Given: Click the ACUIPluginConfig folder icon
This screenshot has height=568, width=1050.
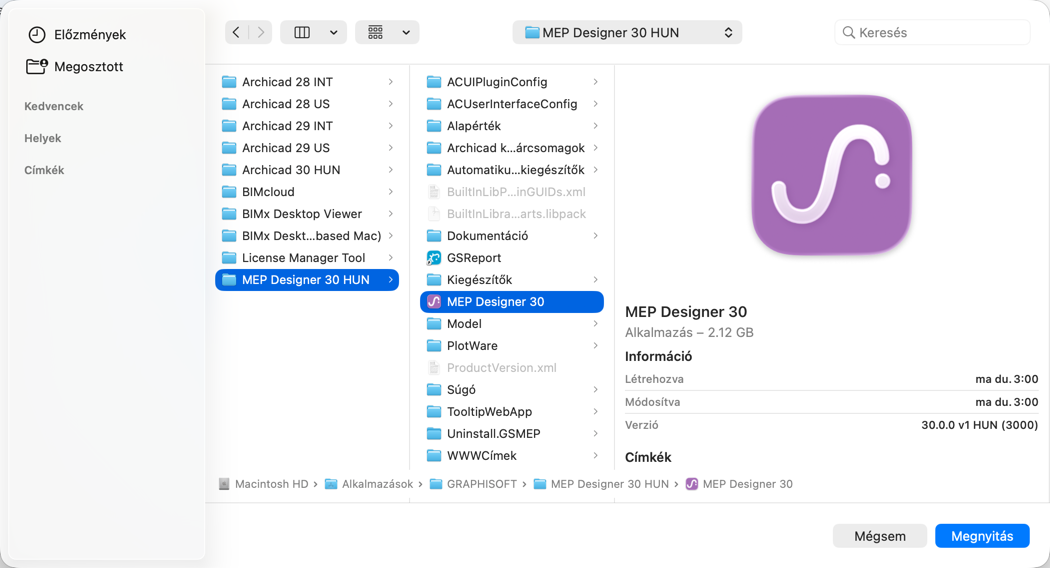Looking at the screenshot, I should pos(434,82).
